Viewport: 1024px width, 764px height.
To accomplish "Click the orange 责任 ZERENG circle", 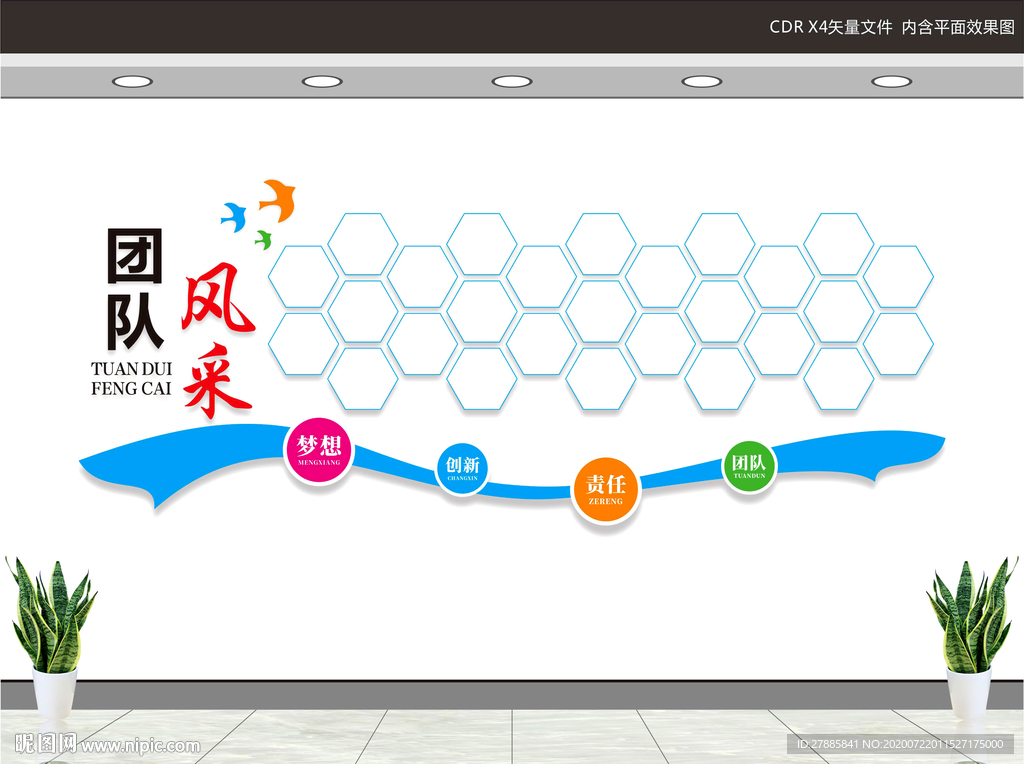I will [605, 490].
